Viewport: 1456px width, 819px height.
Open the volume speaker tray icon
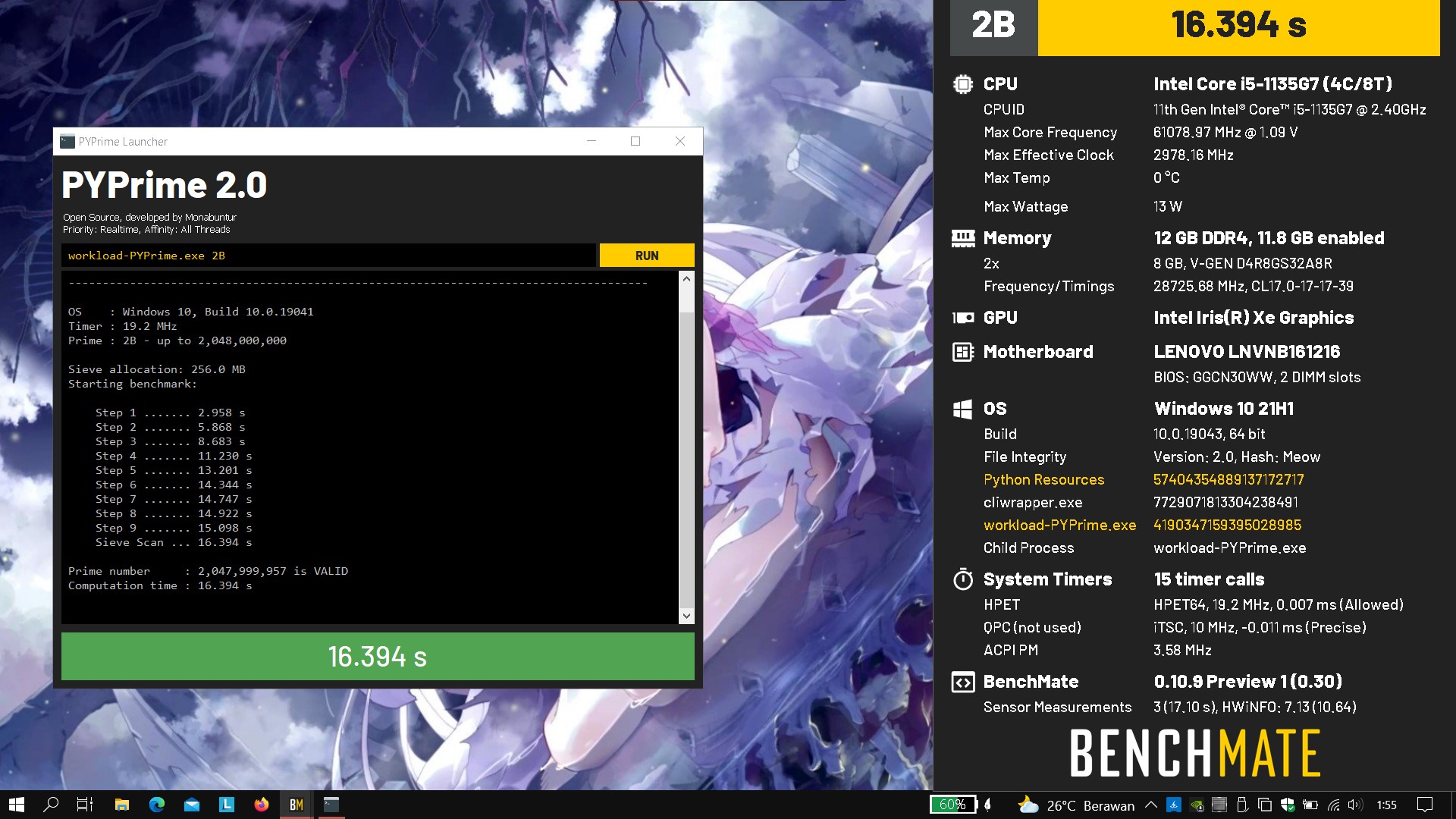click(x=1355, y=805)
